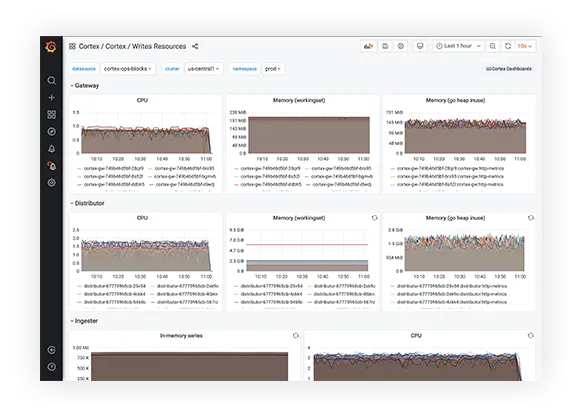
Task: Open the Last 1 hour time picker
Action: click(458, 46)
